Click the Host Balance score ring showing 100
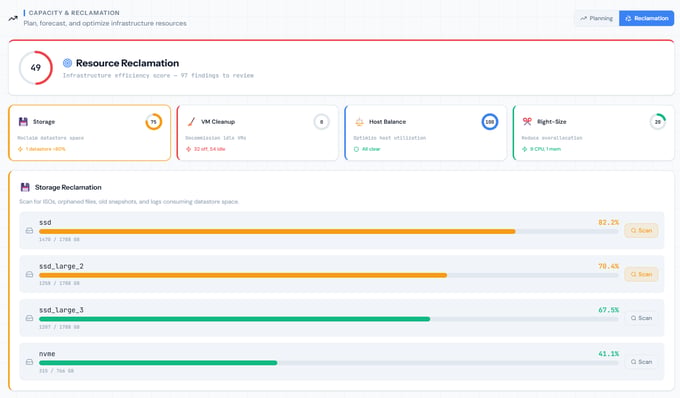Screen dimensions: 680x398 tap(490, 122)
